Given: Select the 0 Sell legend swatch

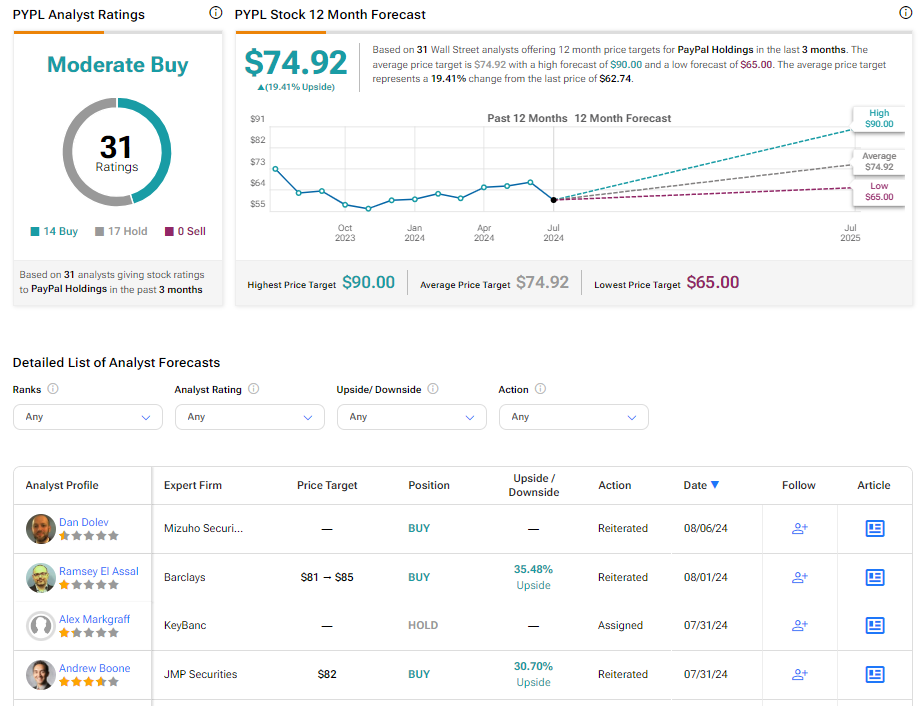Looking at the screenshot, I should pos(169,231).
